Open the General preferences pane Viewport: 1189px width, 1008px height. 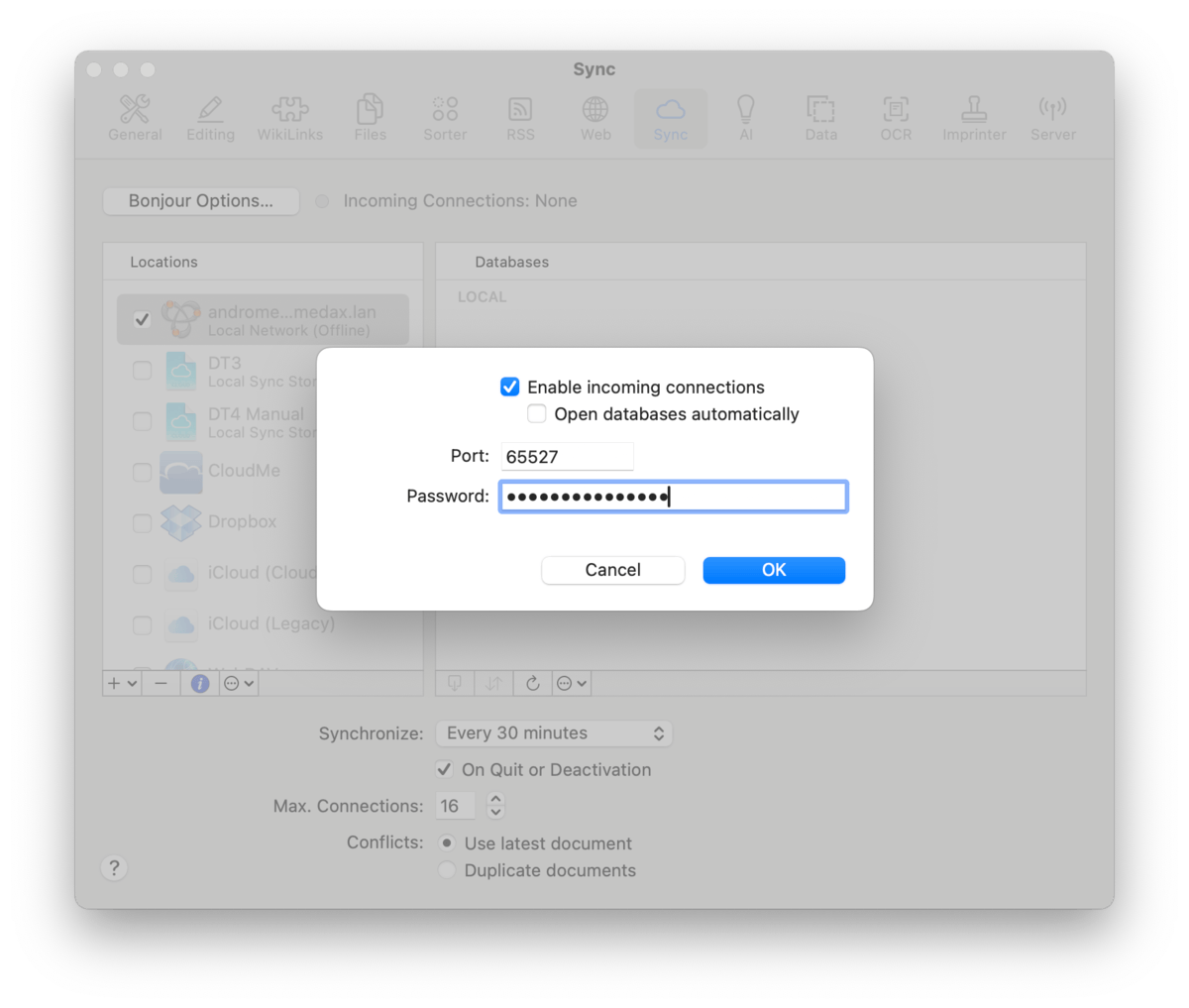(x=135, y=118)
